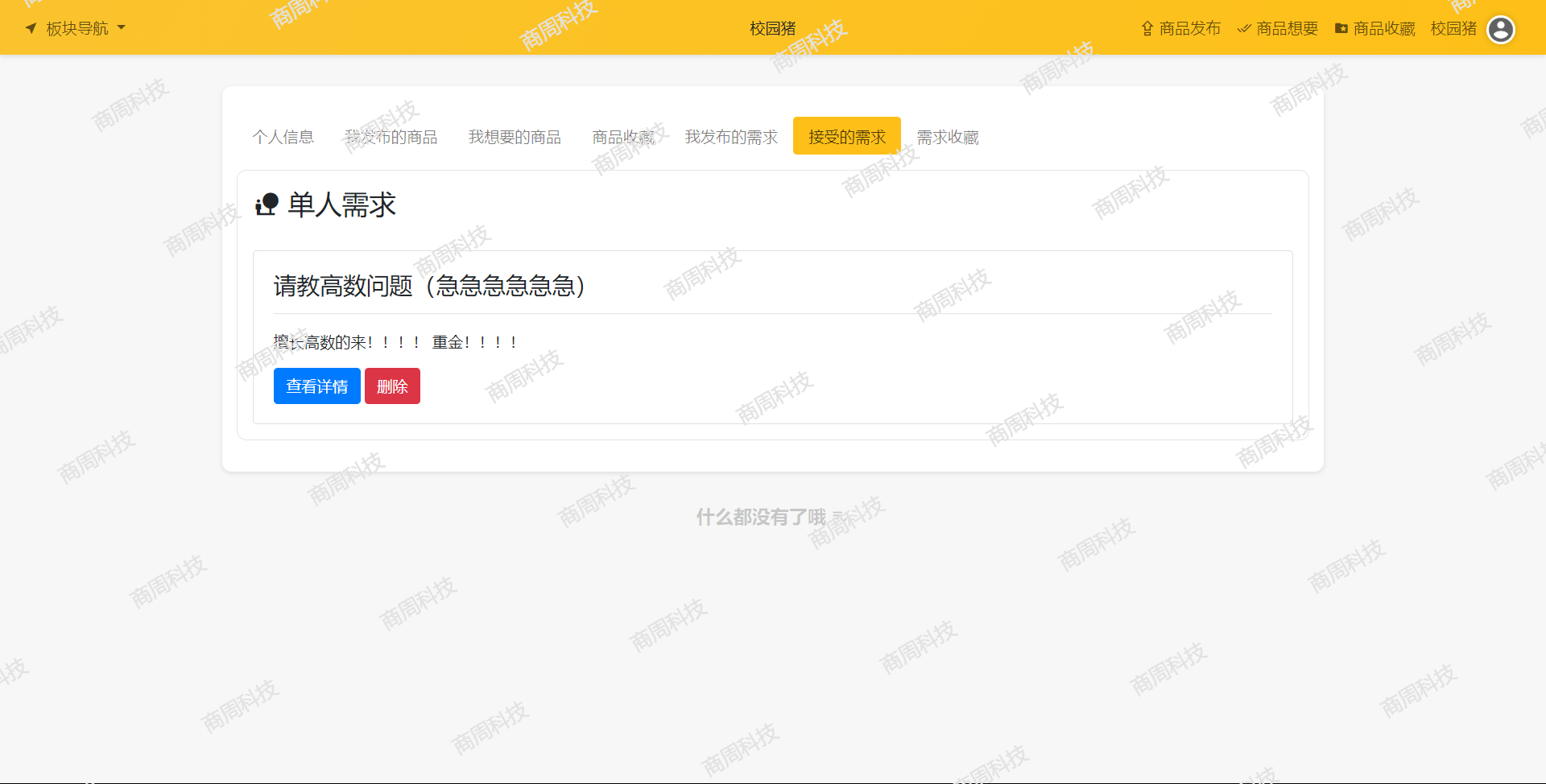Select the 我想要的商品 tab
This screenshot has height=784, width=1546.
(x=515, y=137)
